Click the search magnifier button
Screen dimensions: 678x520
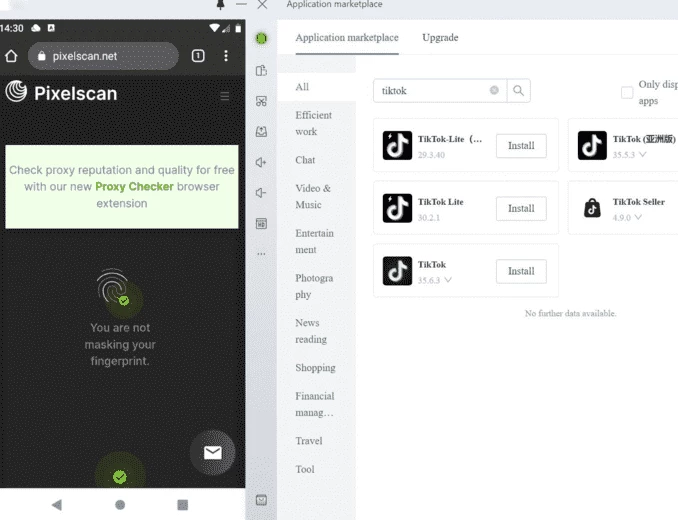(x=518, y=91)
